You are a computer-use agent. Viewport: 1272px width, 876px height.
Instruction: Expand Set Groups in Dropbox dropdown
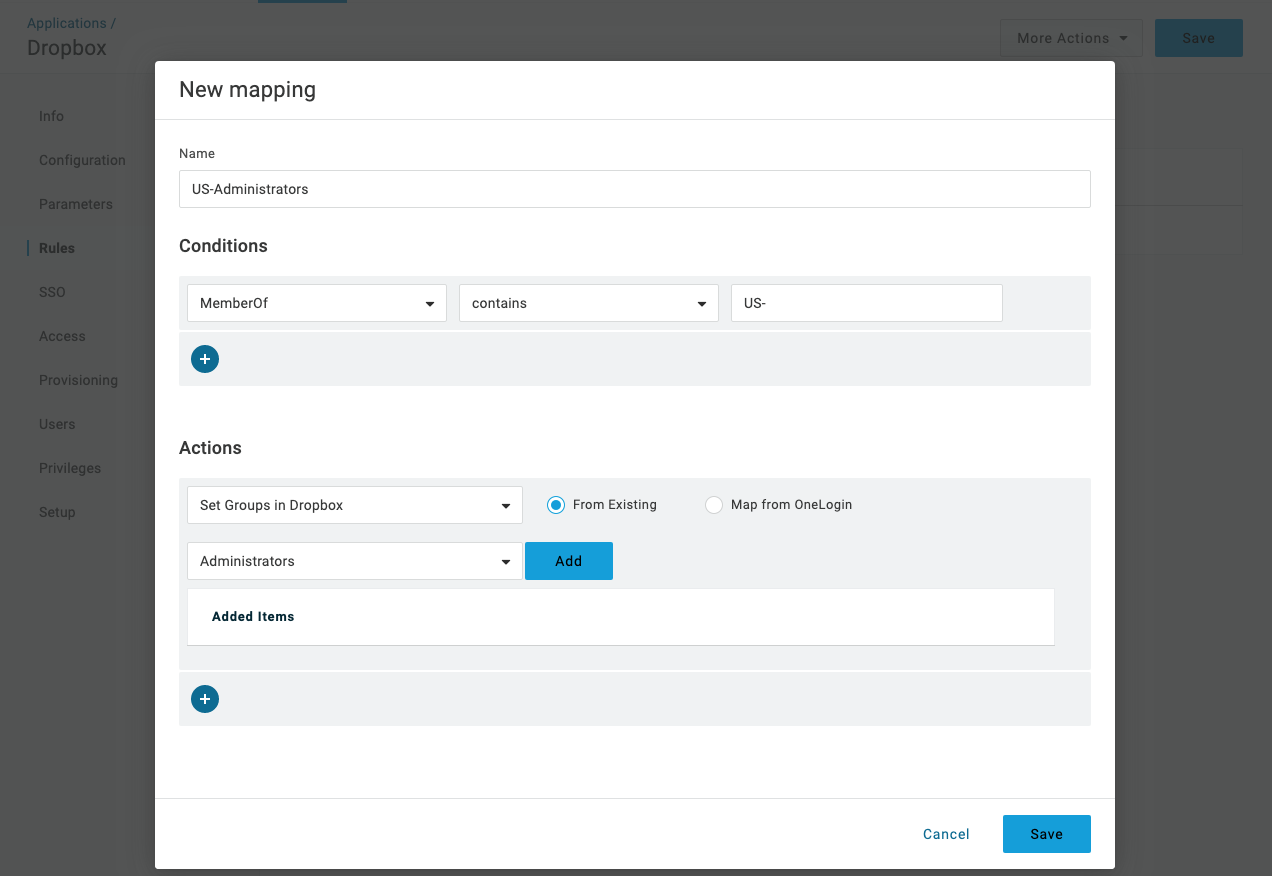pos(355,505)
